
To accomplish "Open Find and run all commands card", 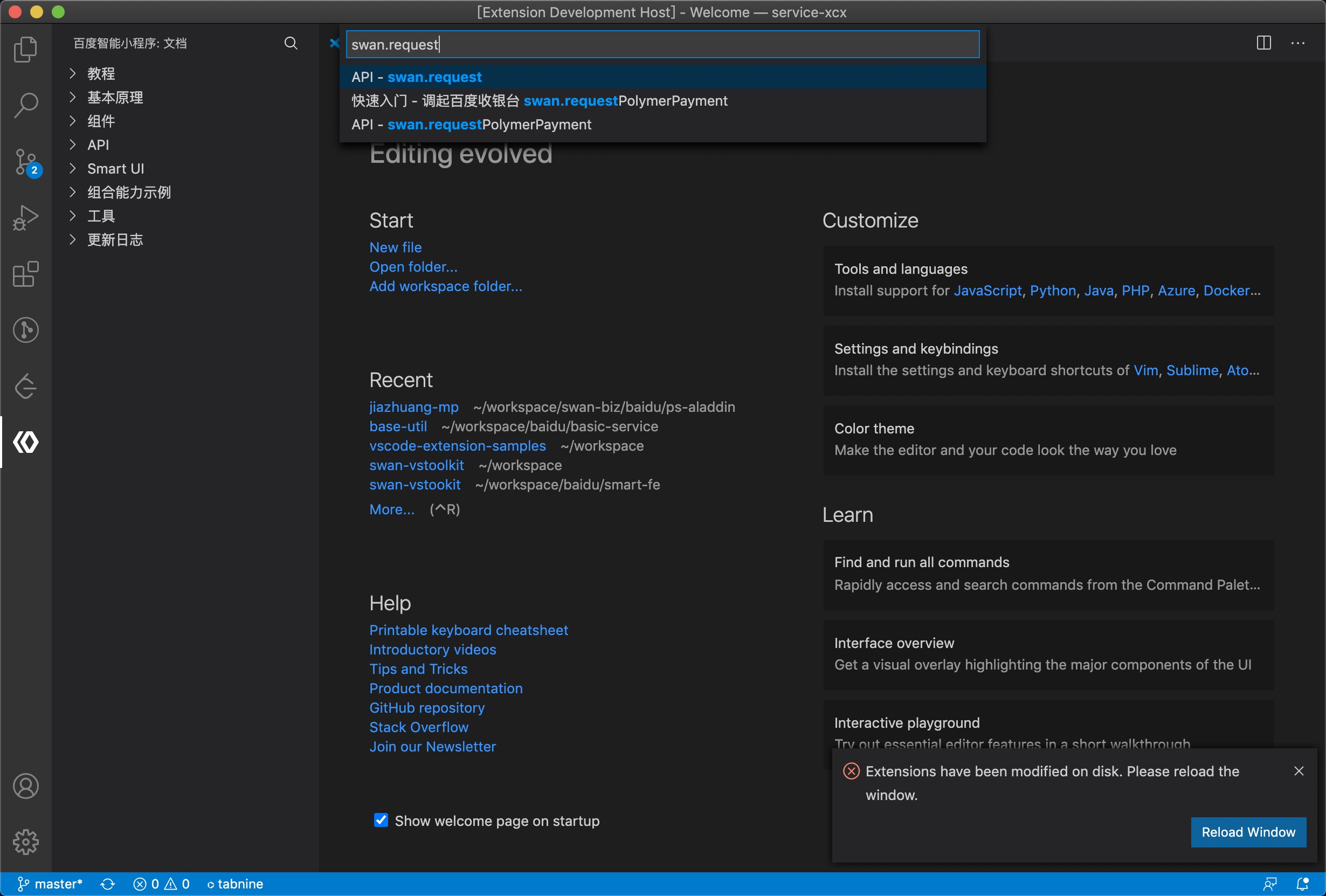I will pyautogui.click(x=1048, y=574).
